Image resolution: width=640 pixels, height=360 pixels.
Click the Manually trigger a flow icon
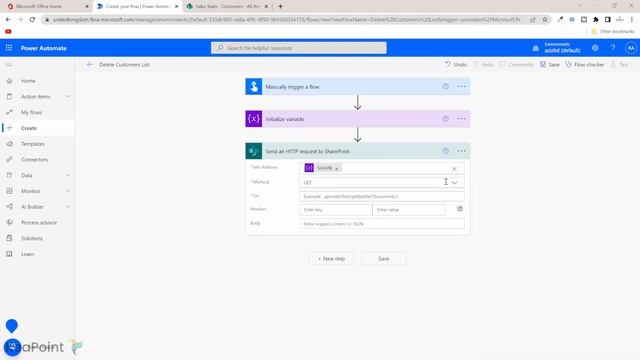pos(253,87)
